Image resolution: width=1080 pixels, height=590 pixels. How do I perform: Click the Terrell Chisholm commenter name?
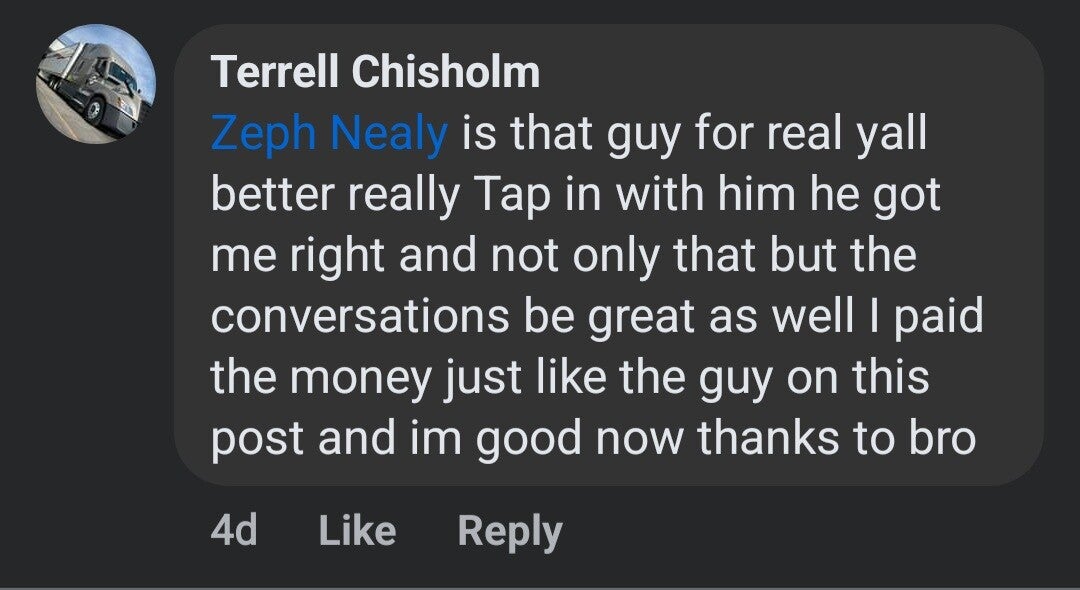(x=375, y=72)
